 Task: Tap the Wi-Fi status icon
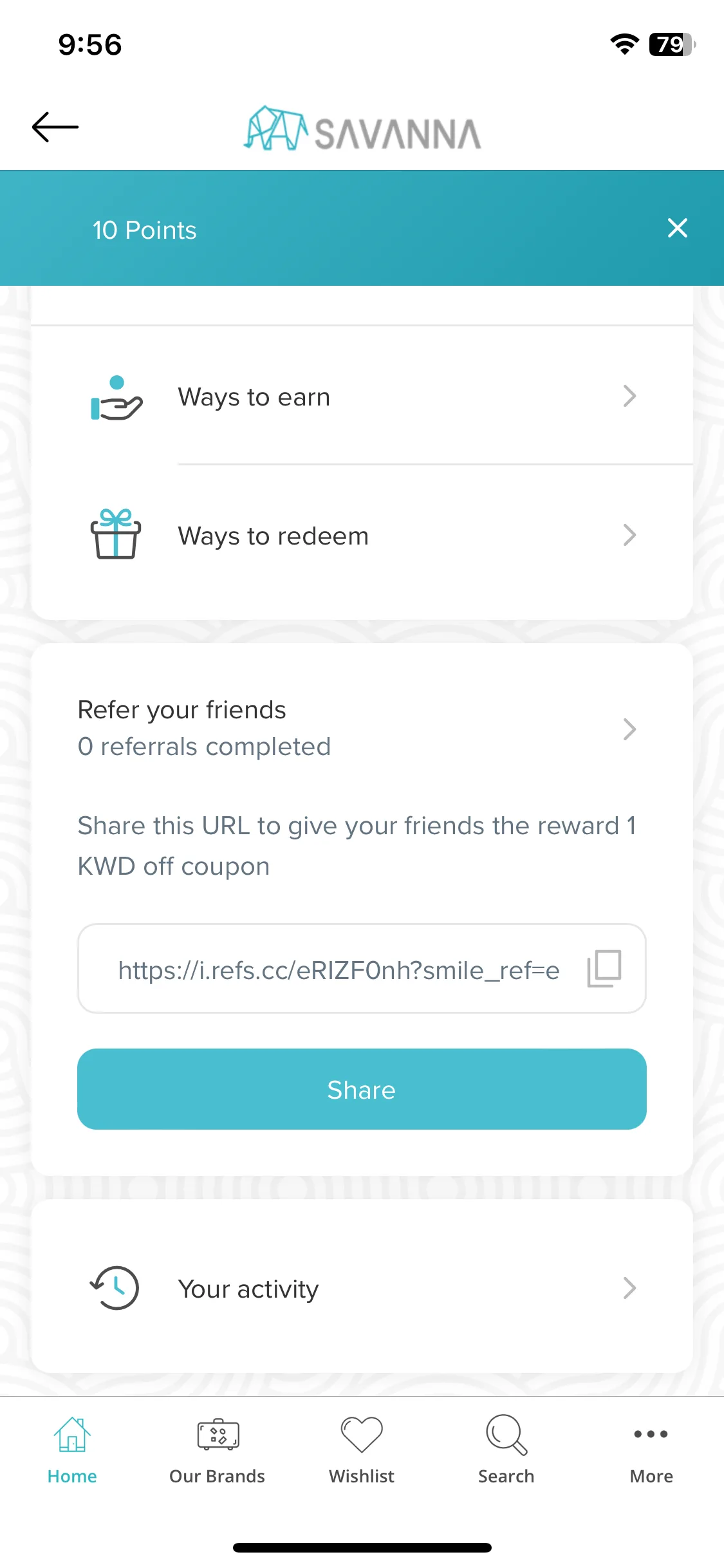(x=624, y=44)
